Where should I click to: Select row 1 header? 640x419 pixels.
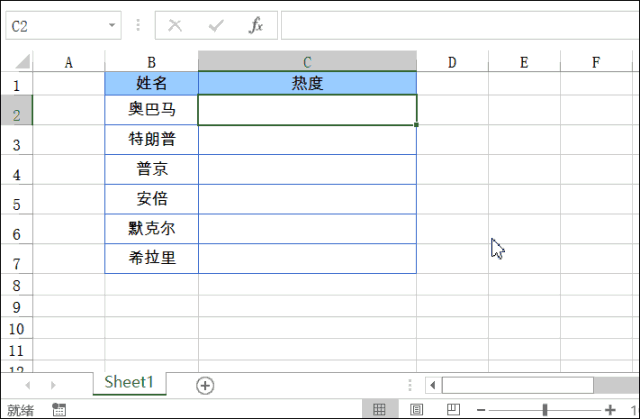pyautogui.click(x=16, y=84)
